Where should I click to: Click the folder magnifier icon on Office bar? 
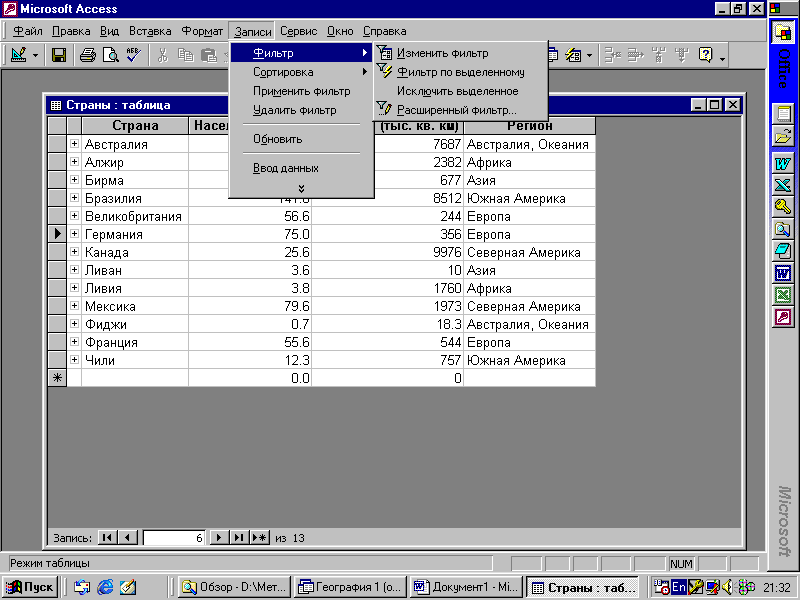(783, 229)
